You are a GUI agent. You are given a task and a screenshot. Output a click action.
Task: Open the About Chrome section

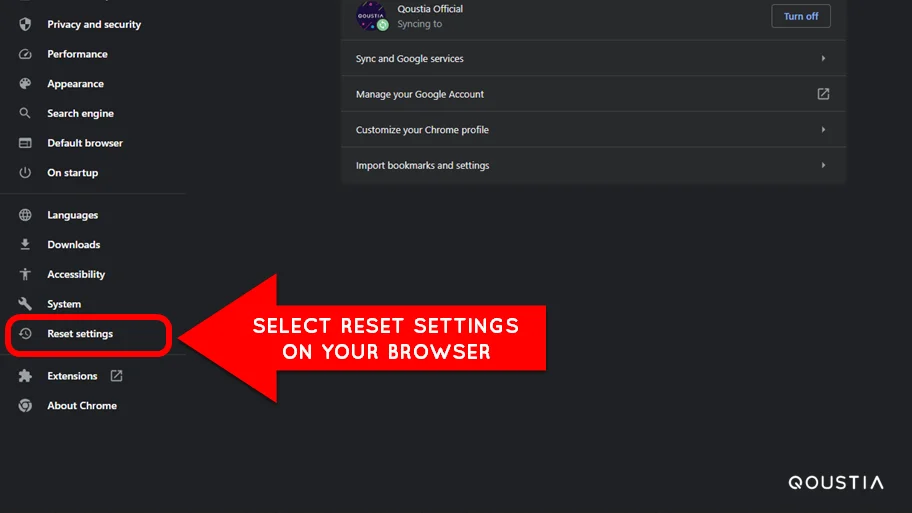tap(82, 405)
